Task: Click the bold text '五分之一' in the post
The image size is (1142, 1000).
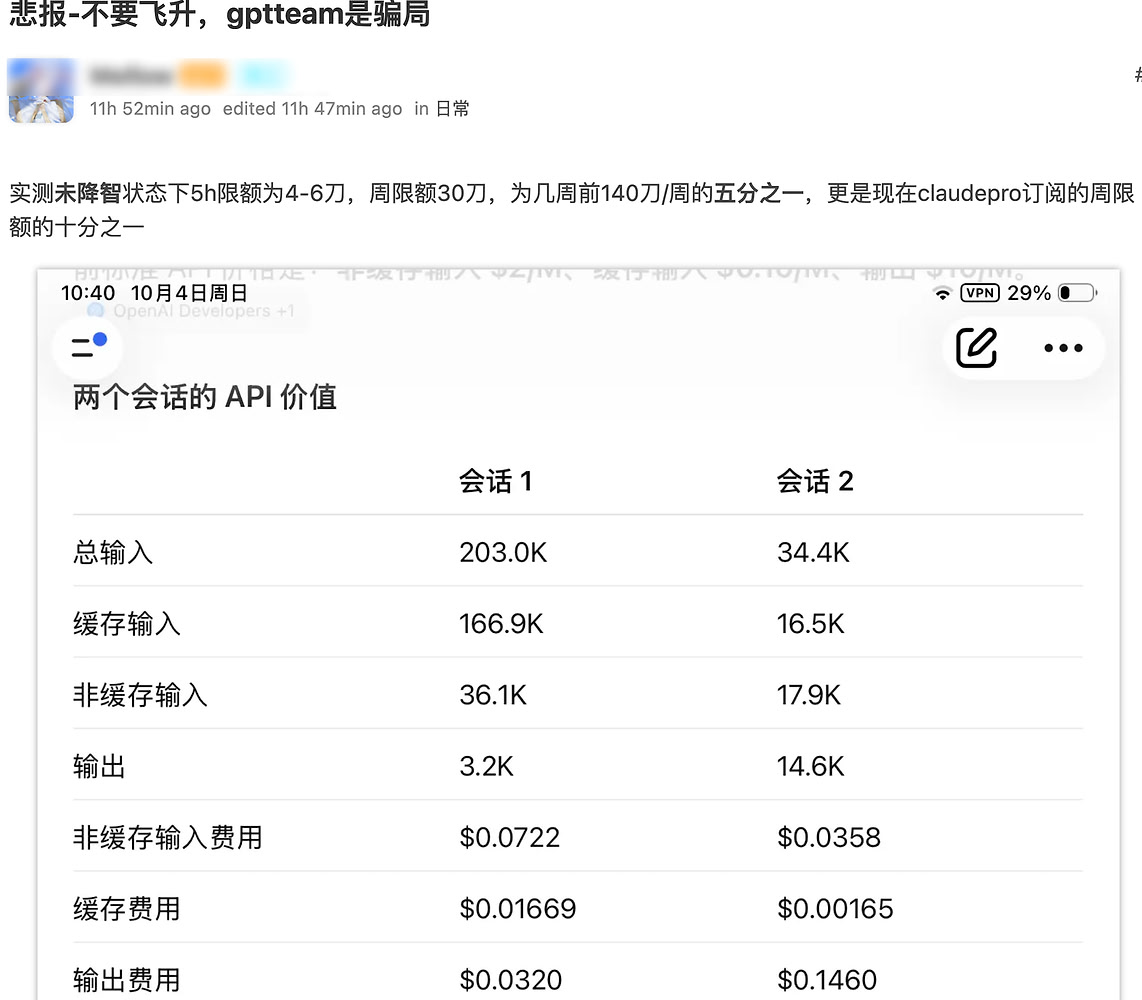Action: point(758,193)
